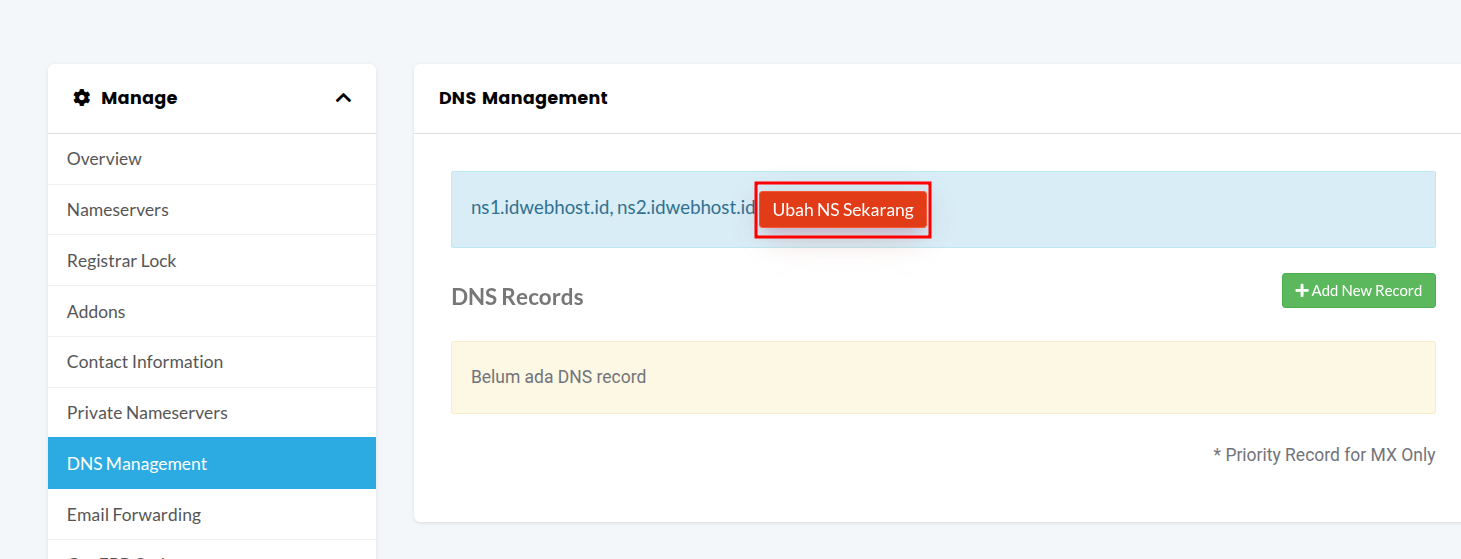This screenshot has height=559, width=1461.
Task: Select Addons in the sidebar
Action: click(x=212, y=312)
